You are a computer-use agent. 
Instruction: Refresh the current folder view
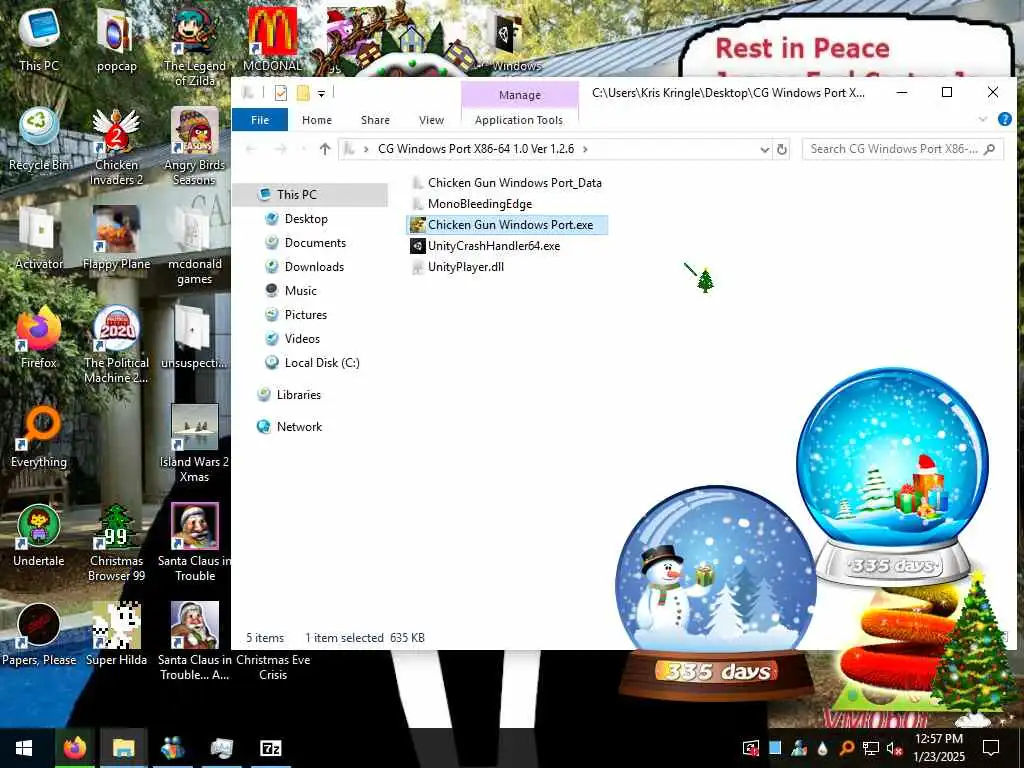click(x=782, y=150)
